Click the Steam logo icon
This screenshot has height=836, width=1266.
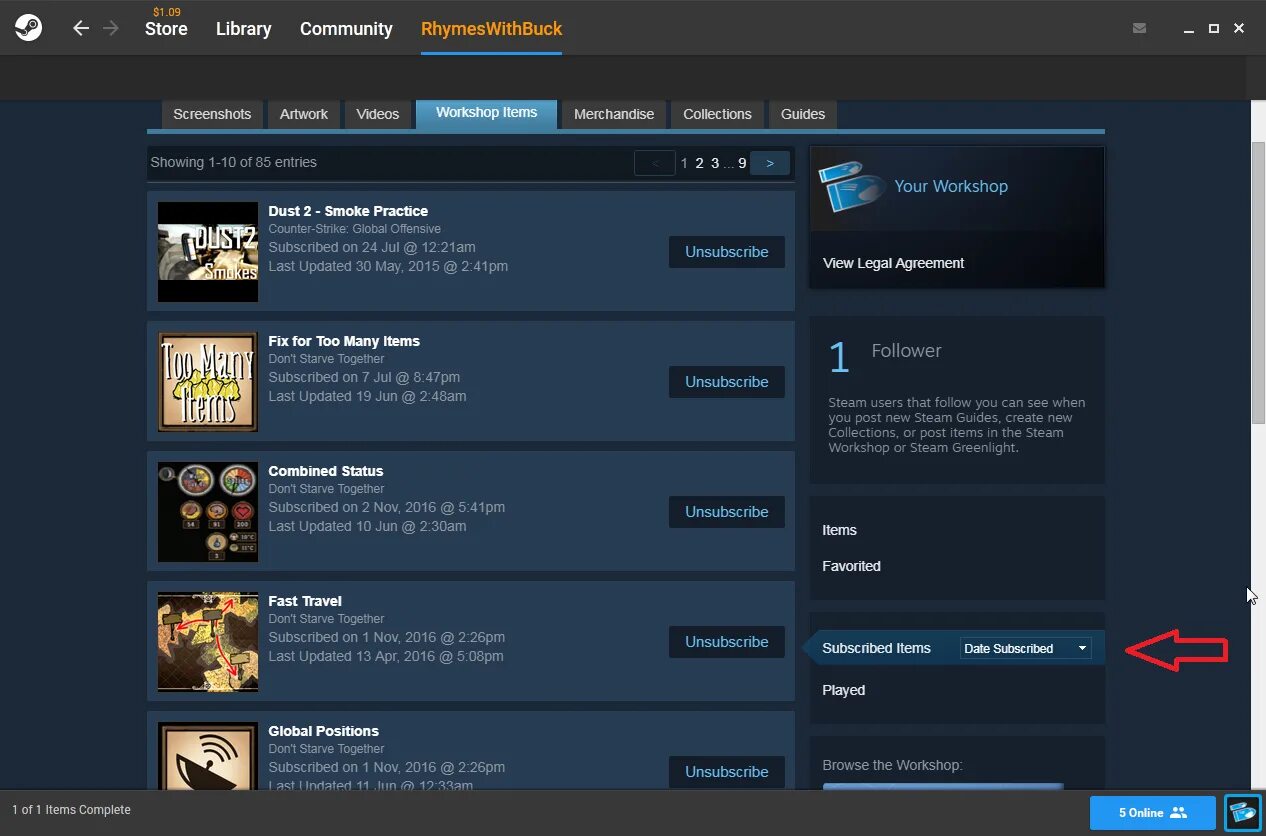pyautogui.click(x=28, y=28)
